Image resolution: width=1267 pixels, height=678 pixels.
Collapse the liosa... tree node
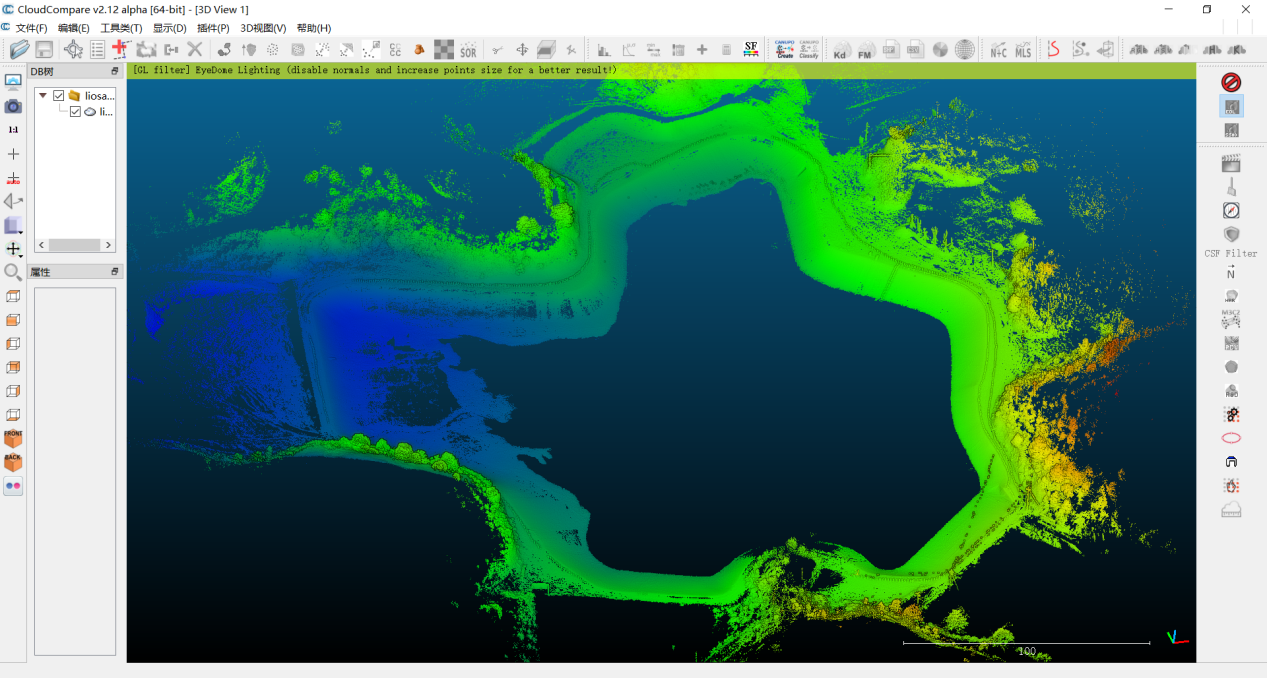pos(43,96)
